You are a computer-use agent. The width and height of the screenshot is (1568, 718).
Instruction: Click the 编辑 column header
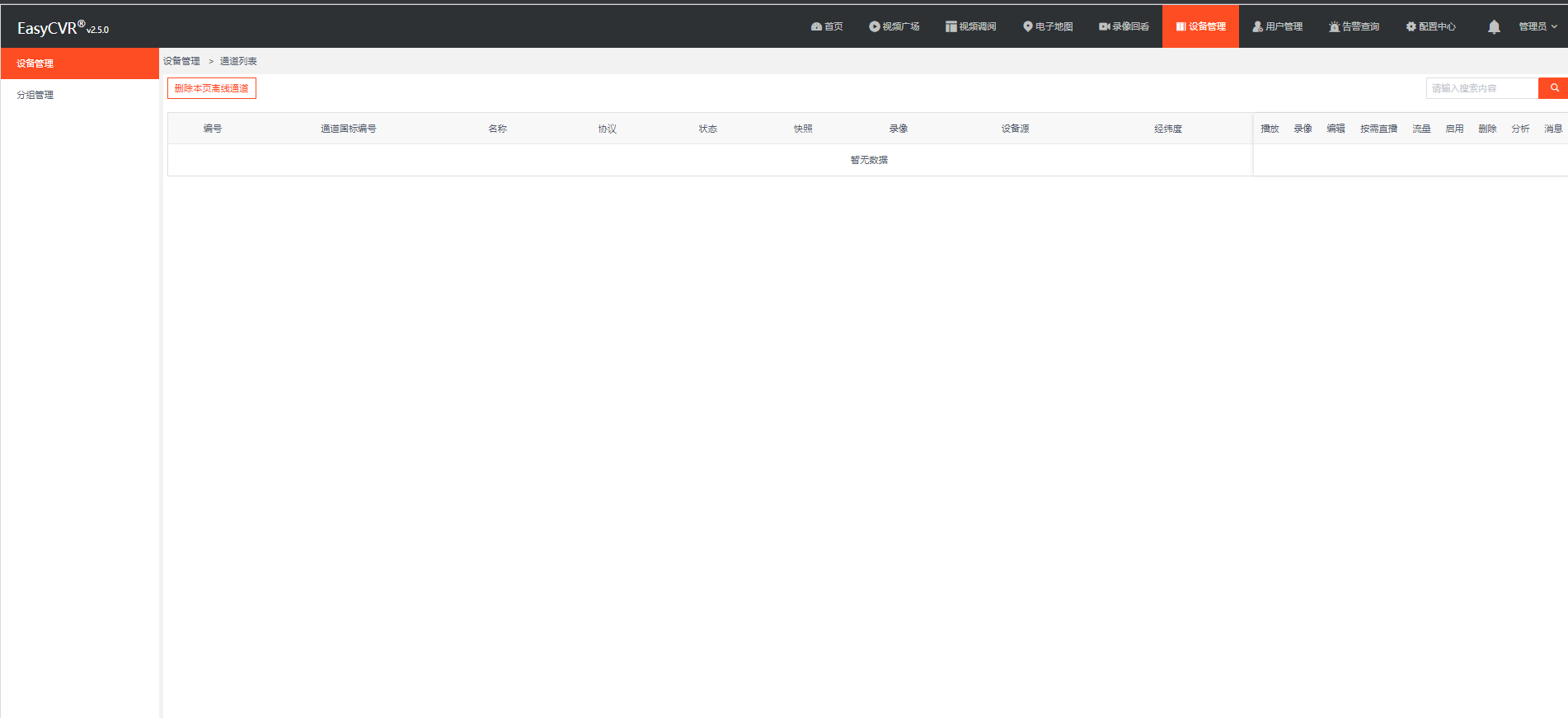(x=1336, y=129)
